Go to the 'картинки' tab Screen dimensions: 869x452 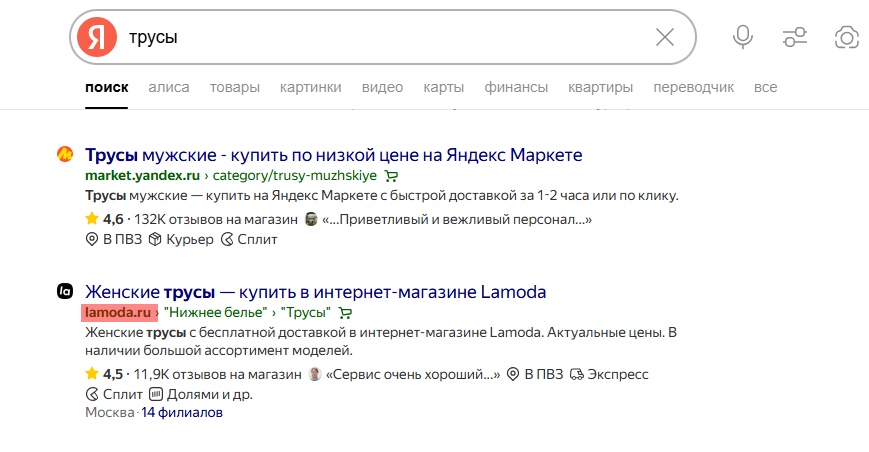(310, 88)
